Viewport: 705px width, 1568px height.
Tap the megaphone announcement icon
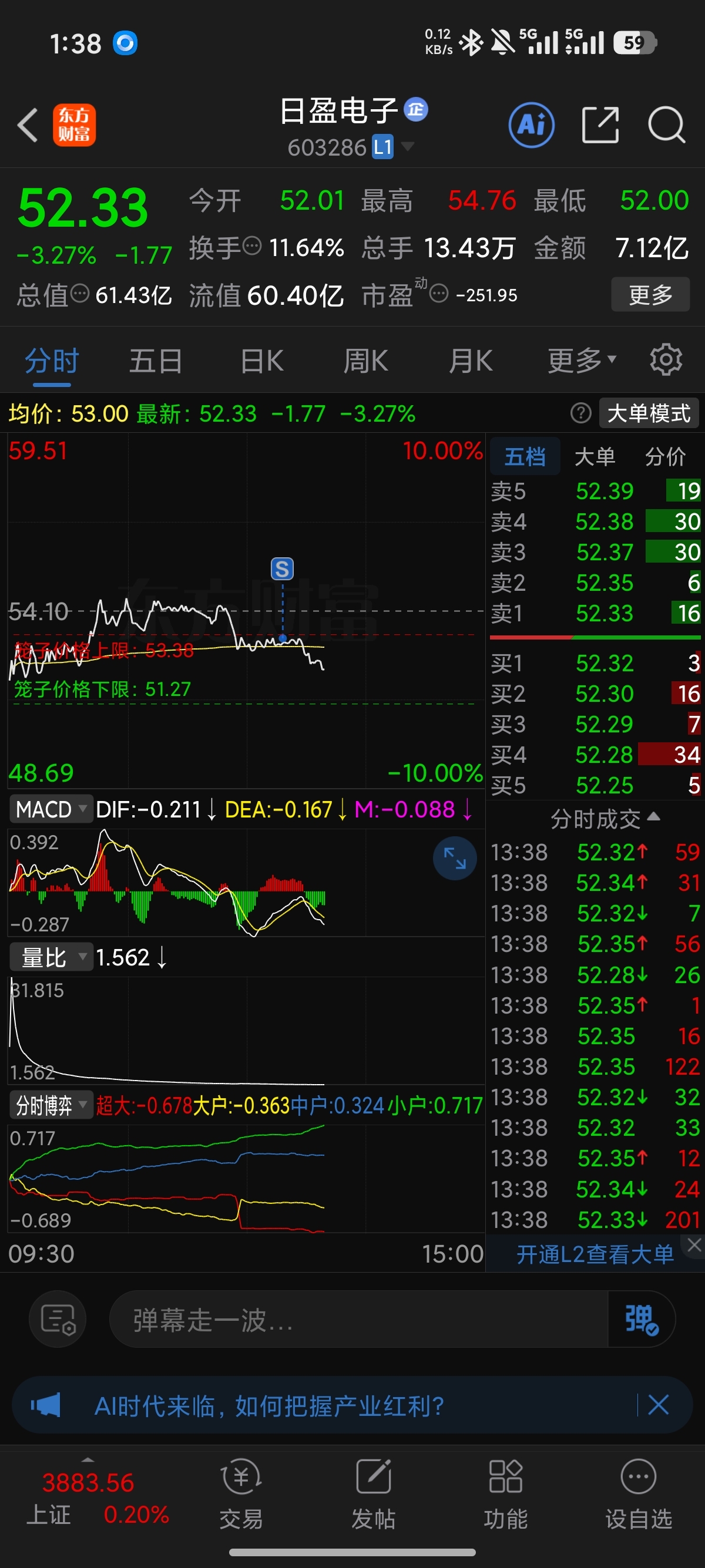tap(46, 1405)
